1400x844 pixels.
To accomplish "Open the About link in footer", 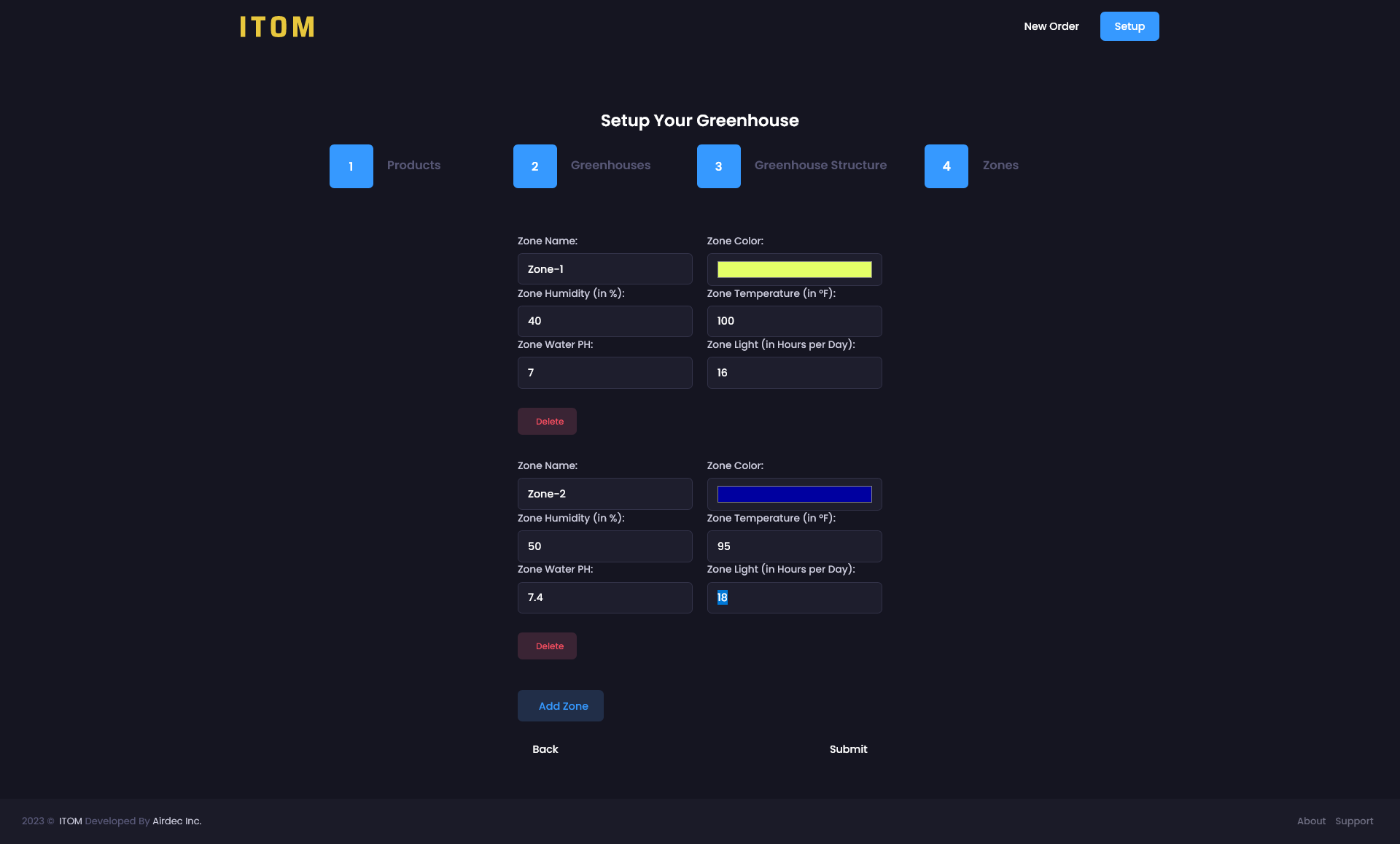I will click(x=1311, y=821).
